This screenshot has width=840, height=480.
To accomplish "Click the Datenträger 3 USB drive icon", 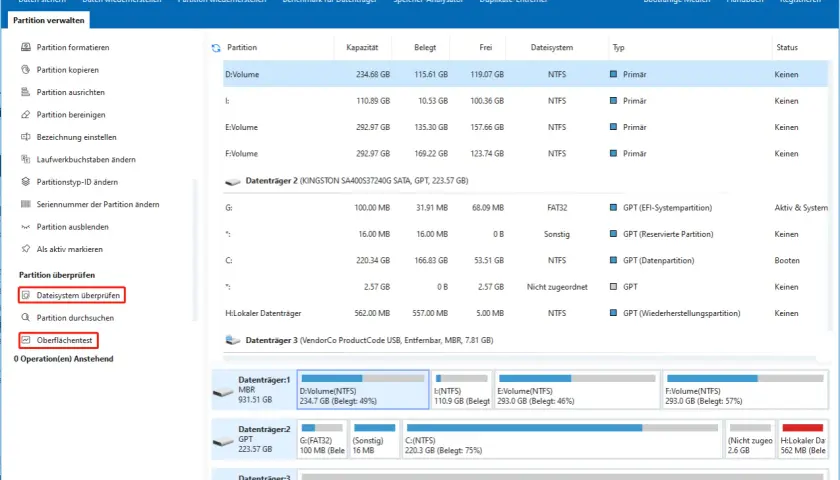I will 232,340.
